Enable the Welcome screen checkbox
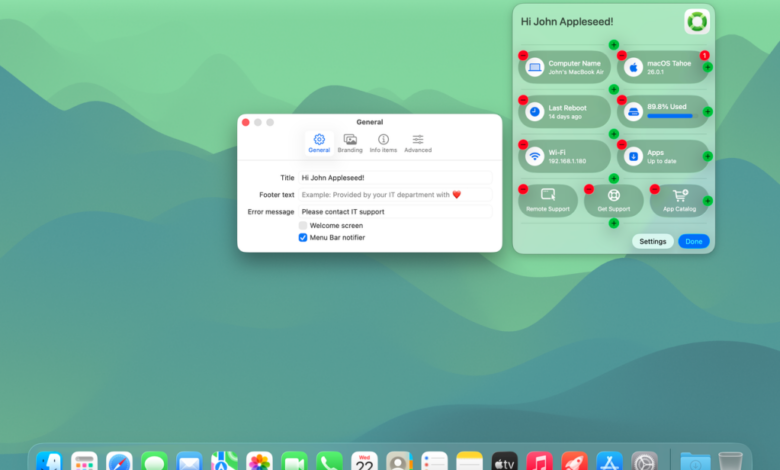 (x=303, y=226)
